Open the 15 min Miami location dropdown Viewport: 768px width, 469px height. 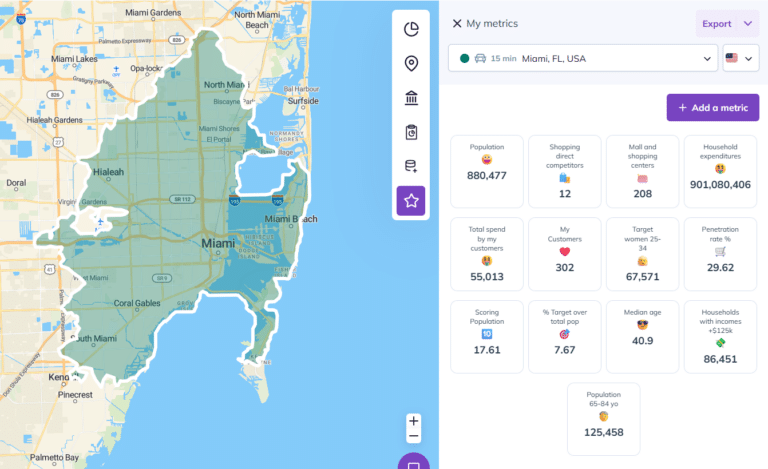pyautogui.click(x=583, y=58)
